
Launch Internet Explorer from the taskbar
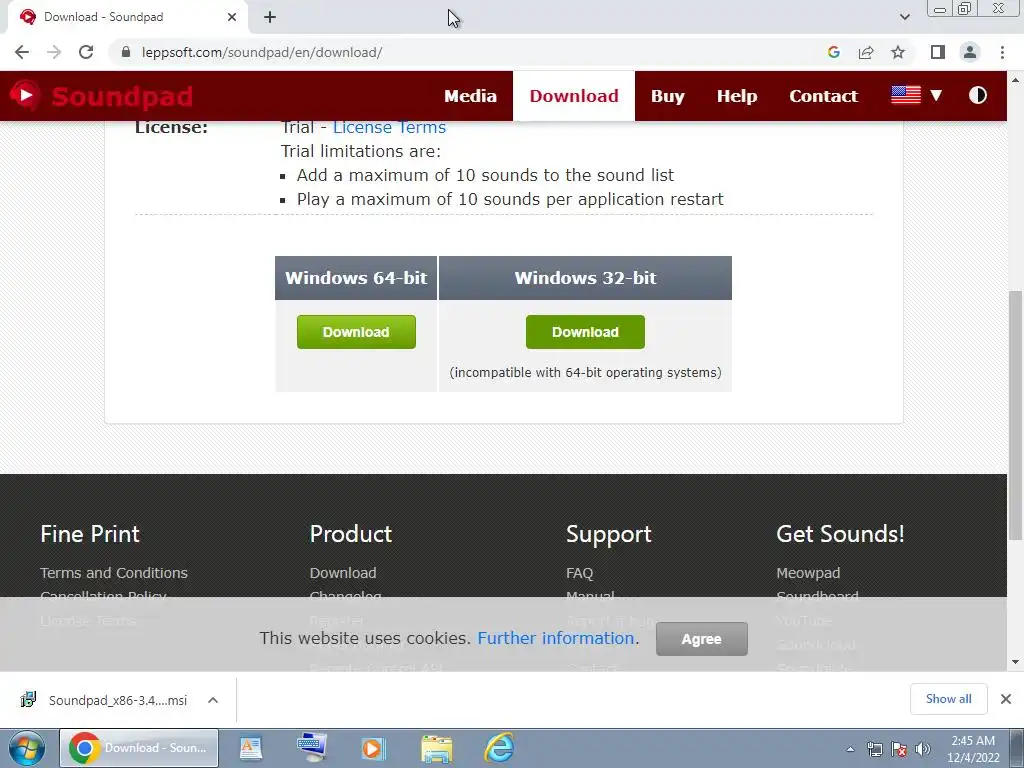(499, 748)
